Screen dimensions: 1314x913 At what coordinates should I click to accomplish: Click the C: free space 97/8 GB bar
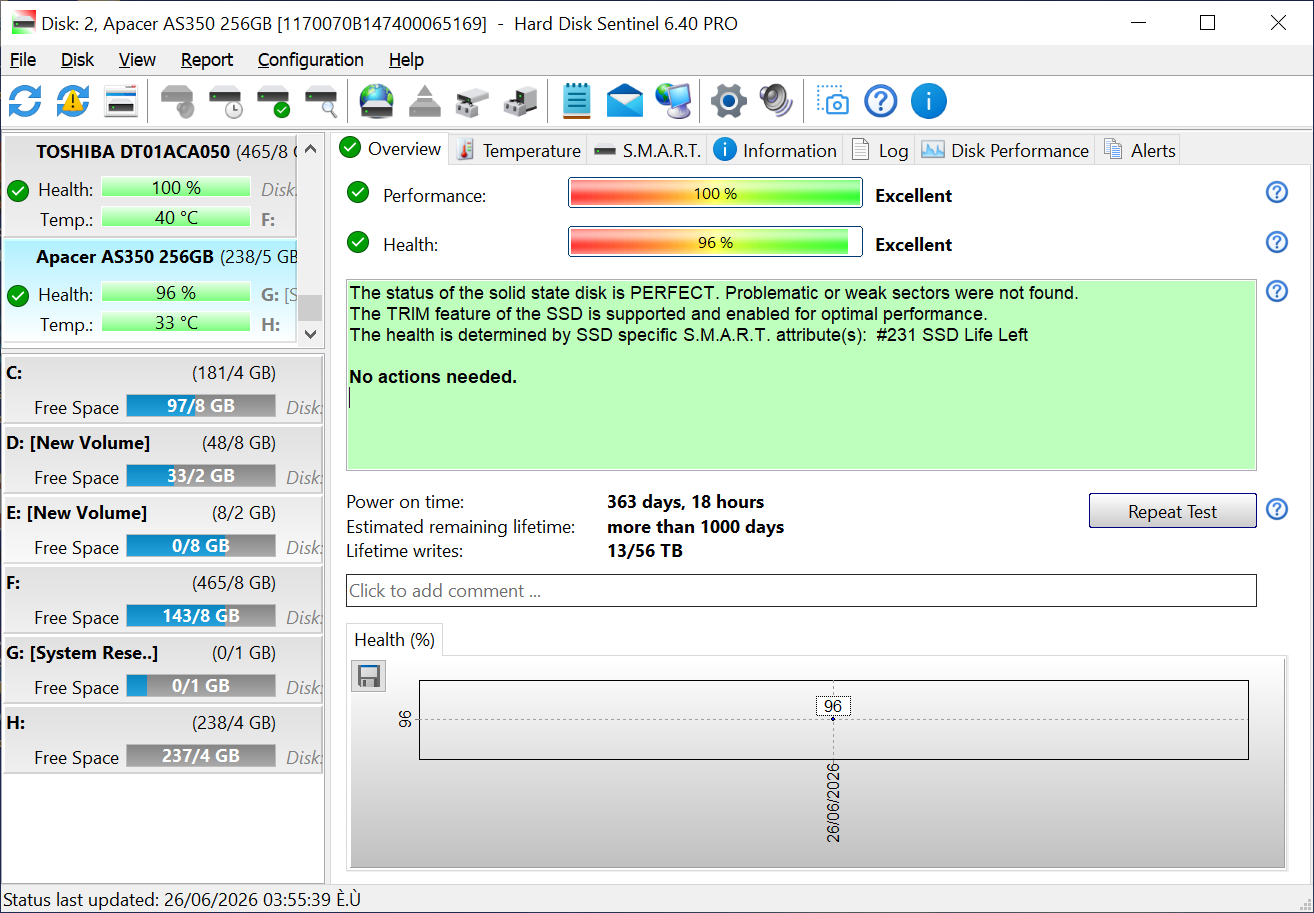tap(201, 405)
